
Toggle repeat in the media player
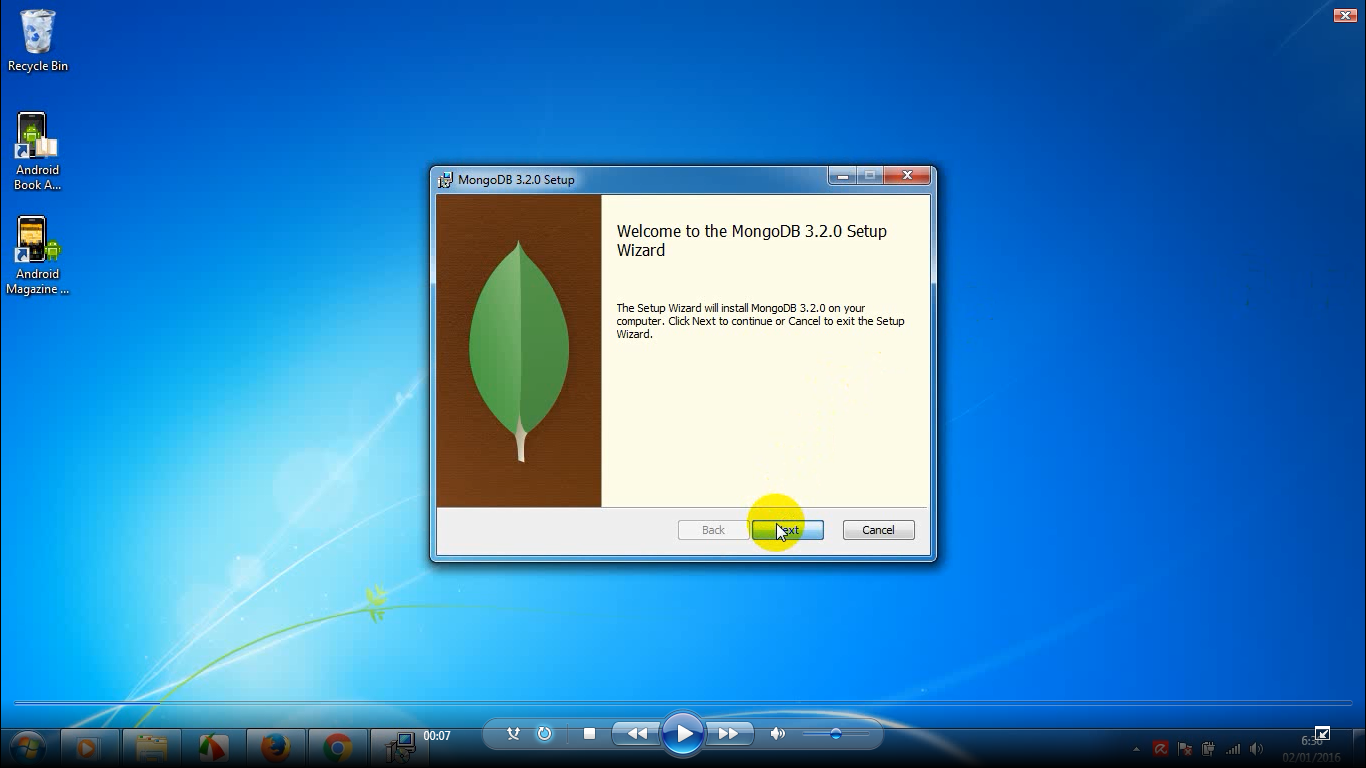tap(544, 734)
